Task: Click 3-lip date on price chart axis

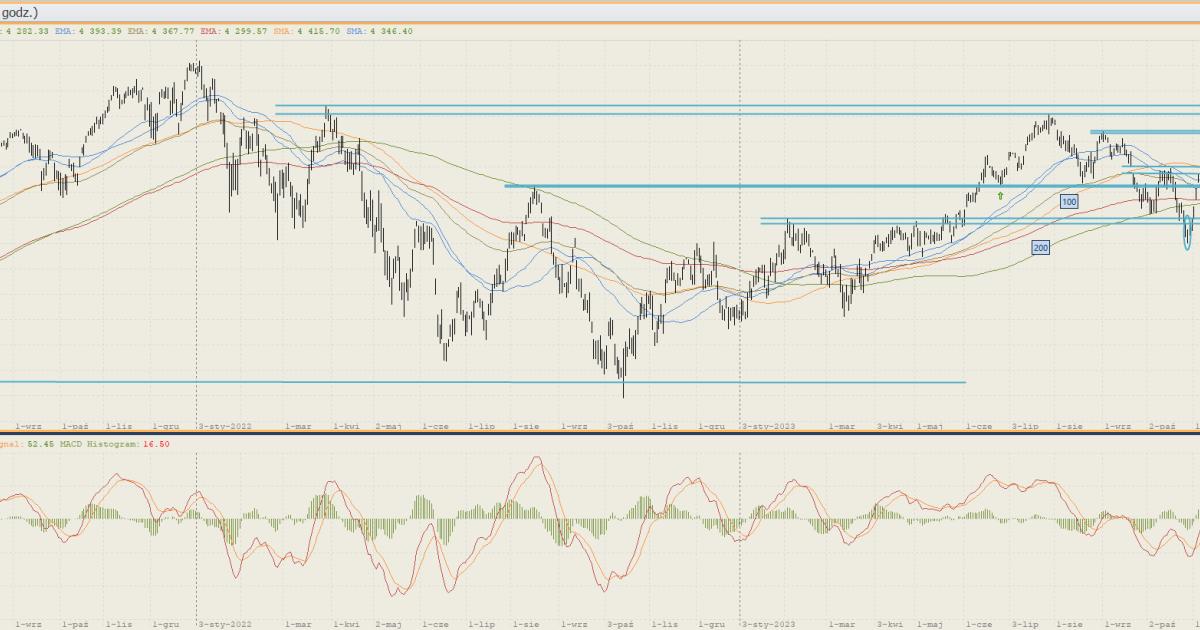Action: pyautogui.click(x=1025, y=426)
